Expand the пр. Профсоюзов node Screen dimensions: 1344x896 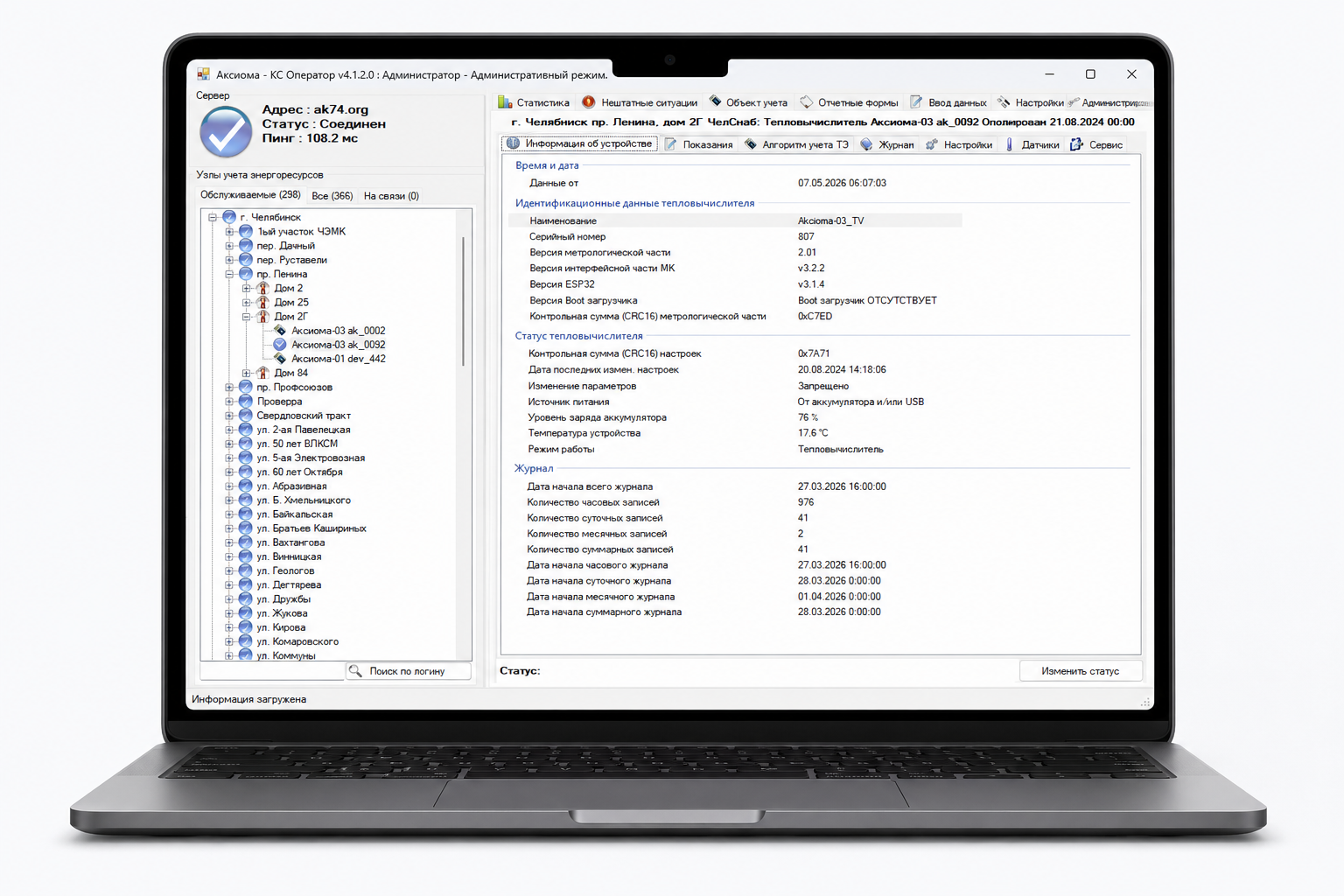(x=229, y=387)
